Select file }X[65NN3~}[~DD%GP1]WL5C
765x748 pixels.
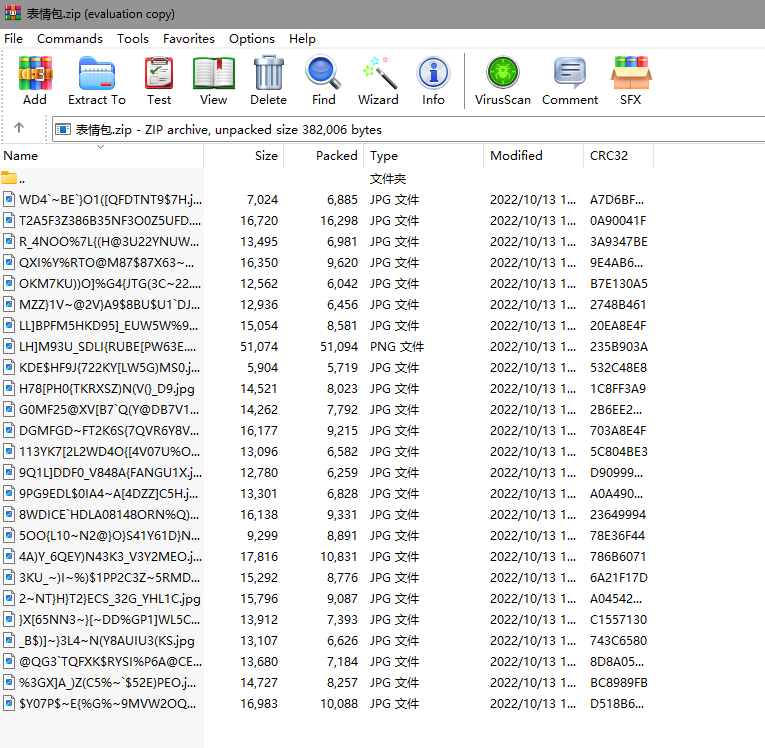pyautogui.click(x=109, y=619)
